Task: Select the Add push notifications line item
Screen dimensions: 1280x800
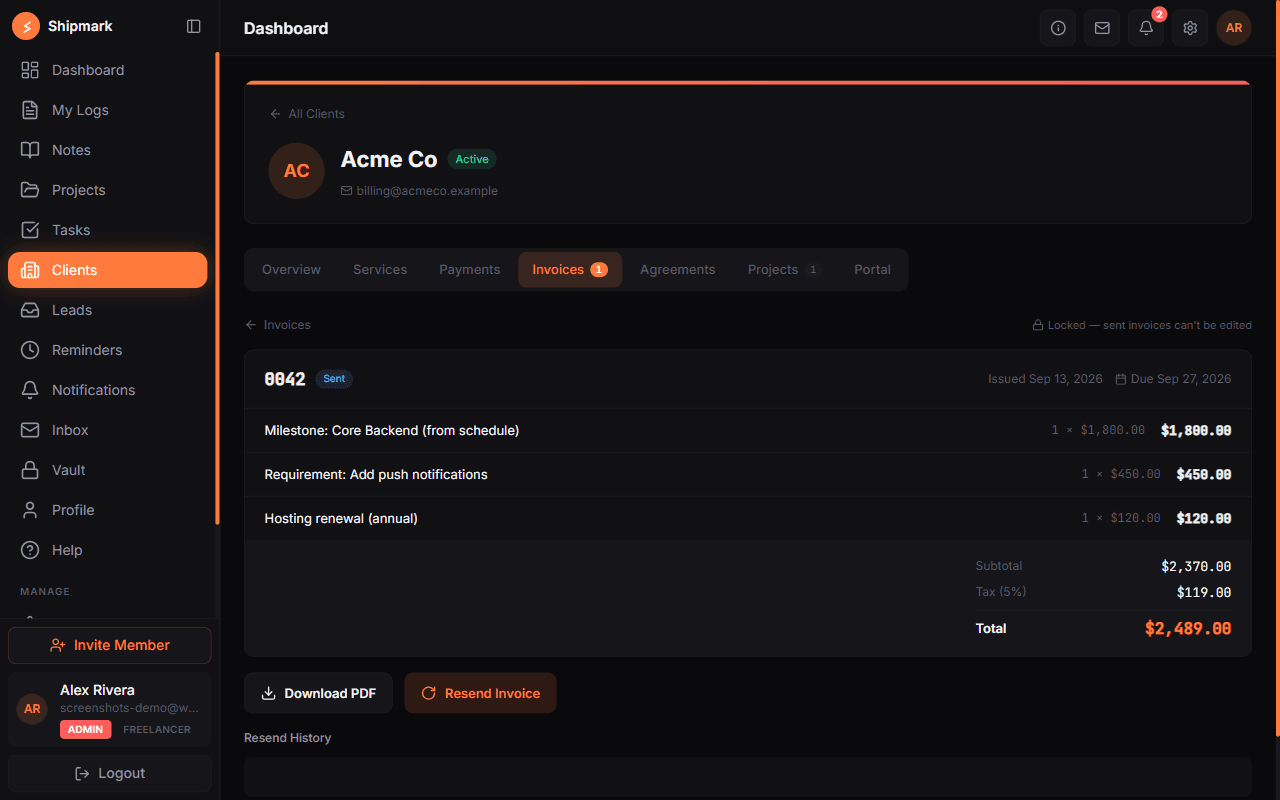Action: [748, 474]
